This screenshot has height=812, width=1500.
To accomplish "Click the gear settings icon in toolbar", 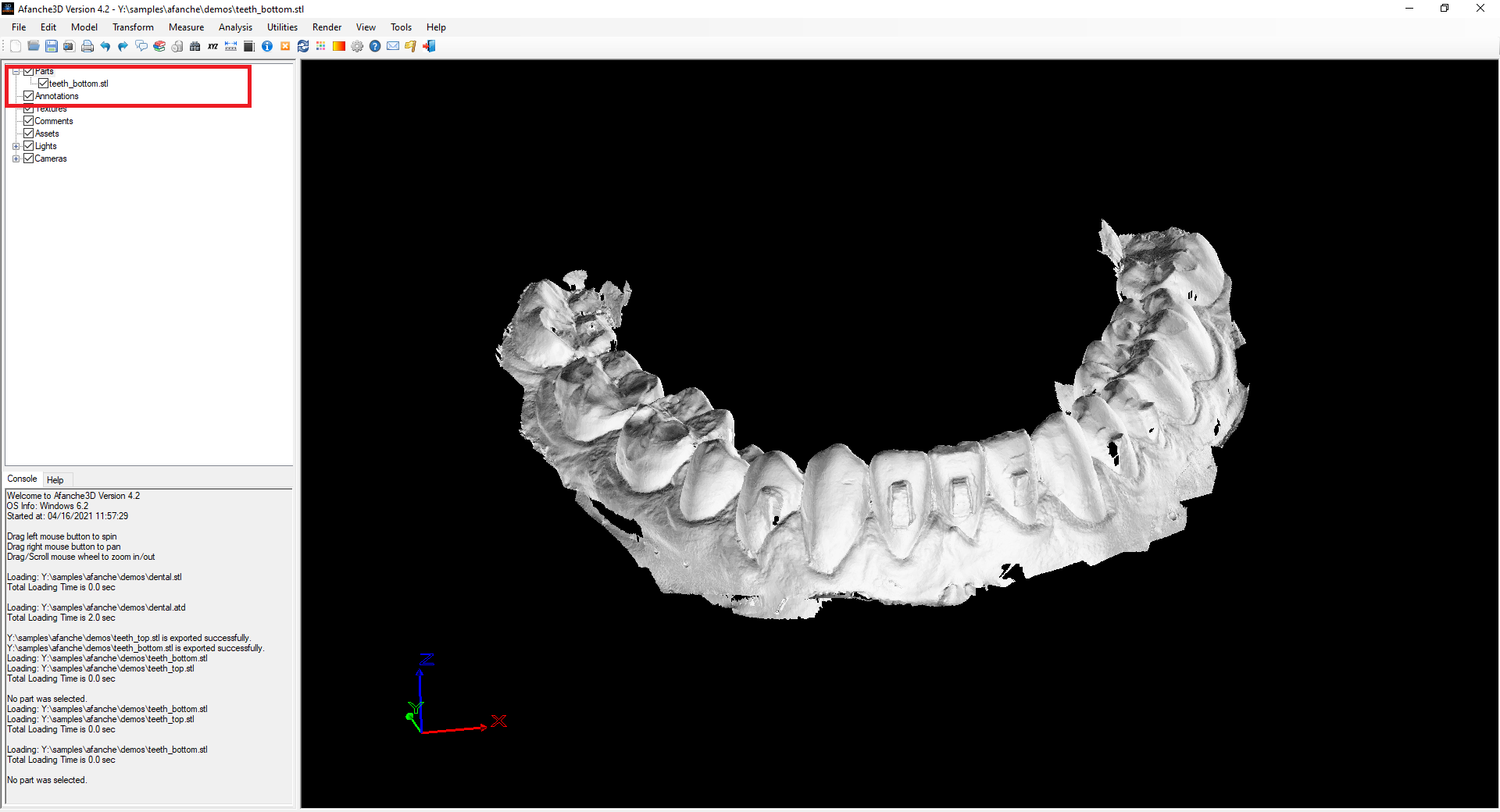I will point(357,47).
